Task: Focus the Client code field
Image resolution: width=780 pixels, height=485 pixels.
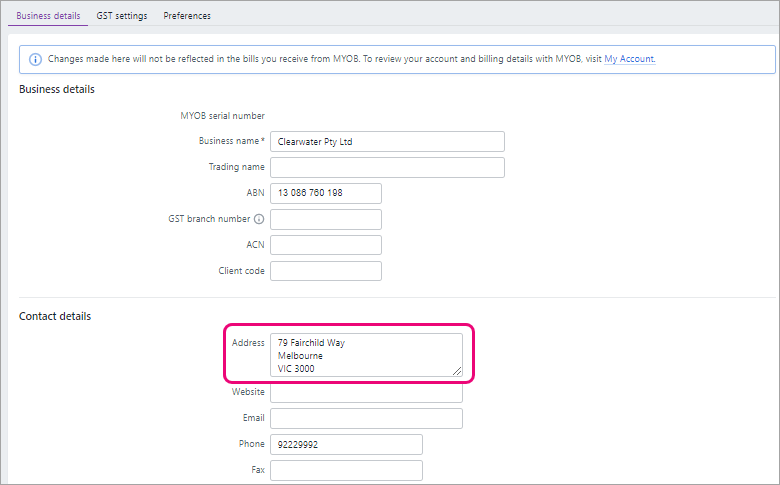Action: point(326,271)
